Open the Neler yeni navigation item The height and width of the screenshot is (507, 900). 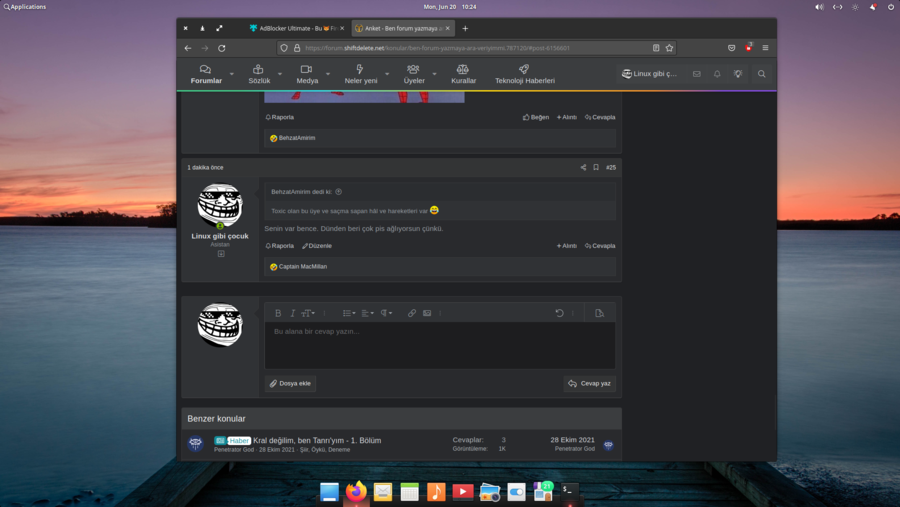pyautogui.click(x=360, y=75)
